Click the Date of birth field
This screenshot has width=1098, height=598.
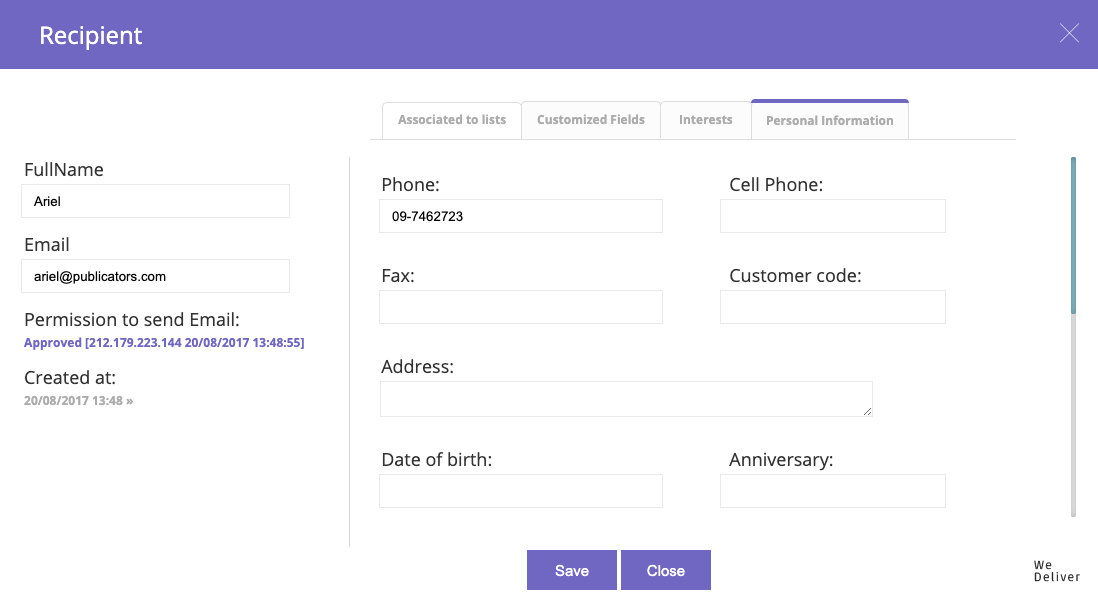tap(521, 491)
